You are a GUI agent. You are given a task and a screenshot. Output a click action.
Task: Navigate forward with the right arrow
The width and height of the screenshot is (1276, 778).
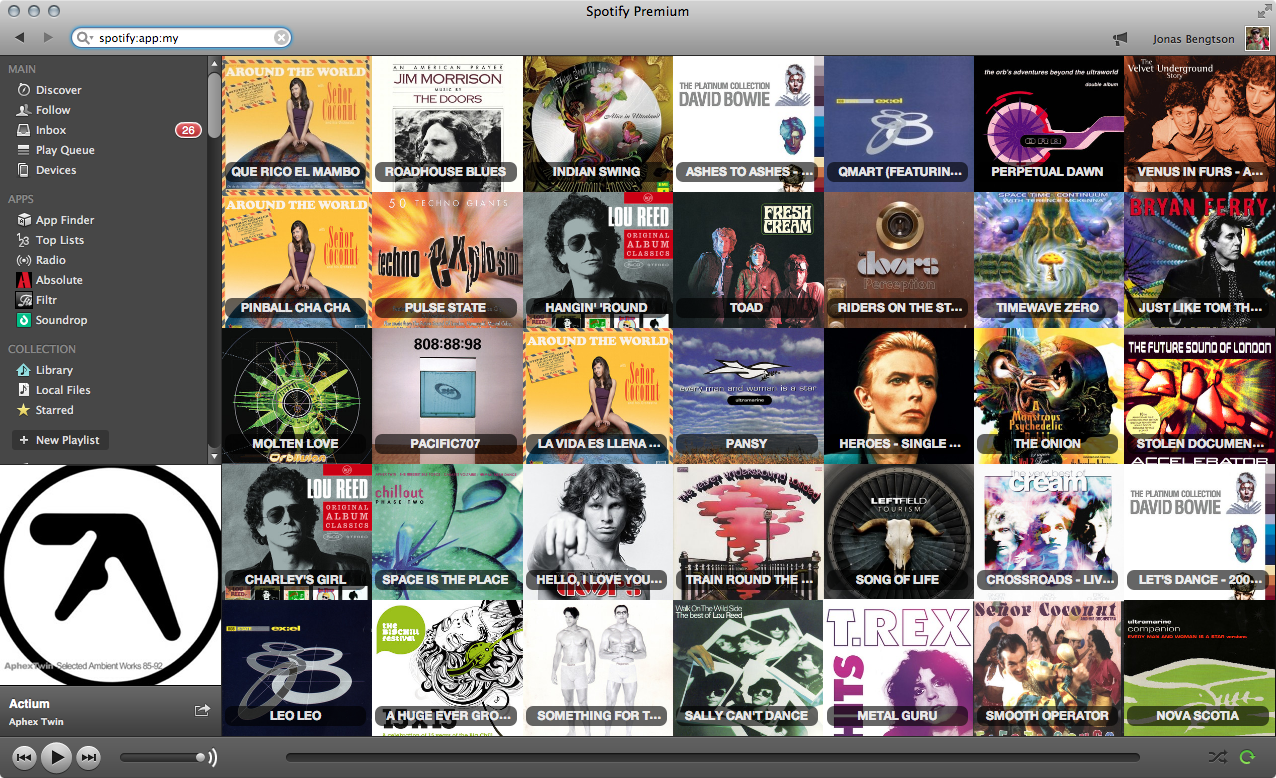[x=48, y=38]
